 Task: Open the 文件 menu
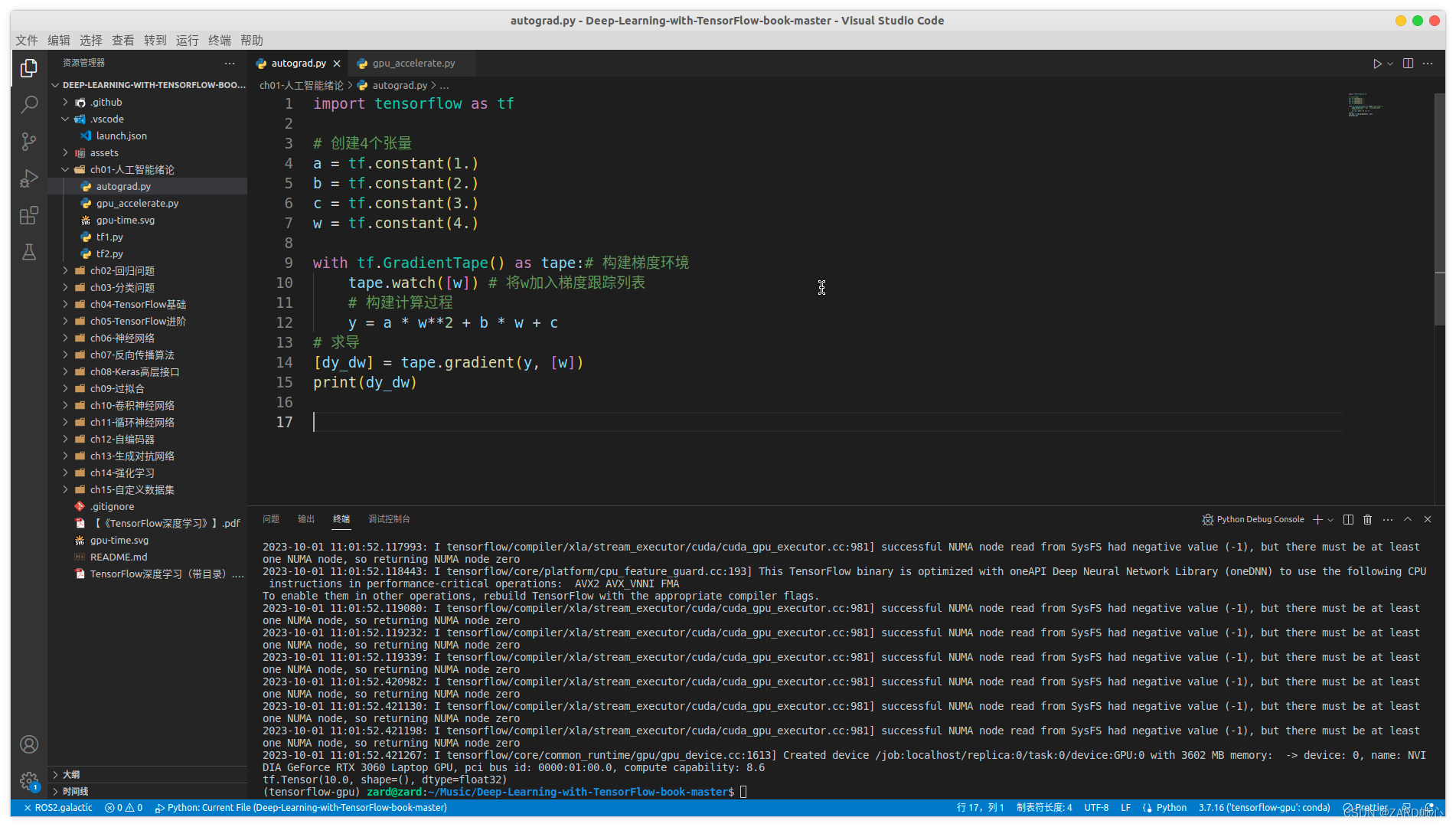(27, 41)
